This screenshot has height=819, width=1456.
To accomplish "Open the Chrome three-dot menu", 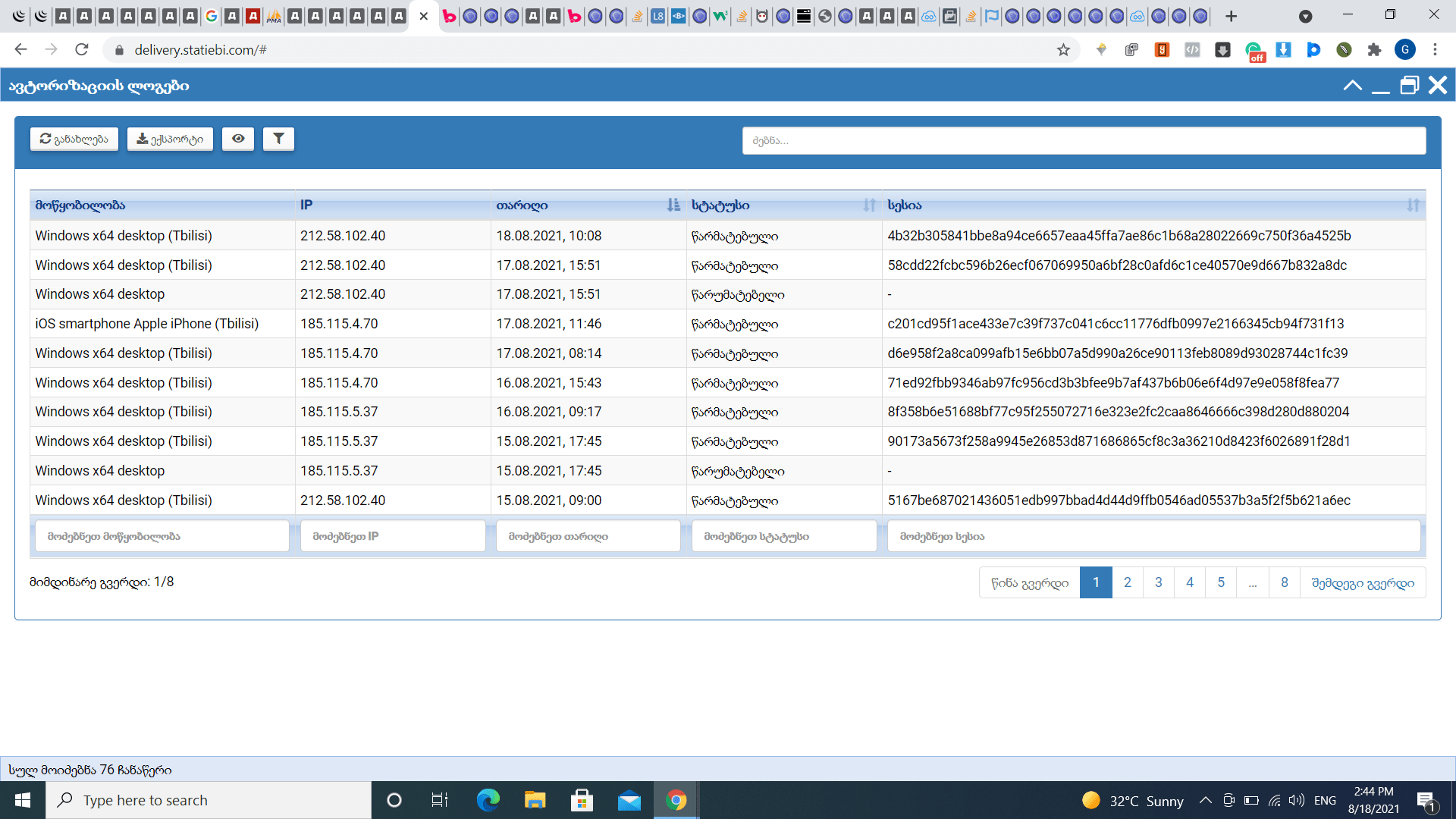I will coord(1434,49).
